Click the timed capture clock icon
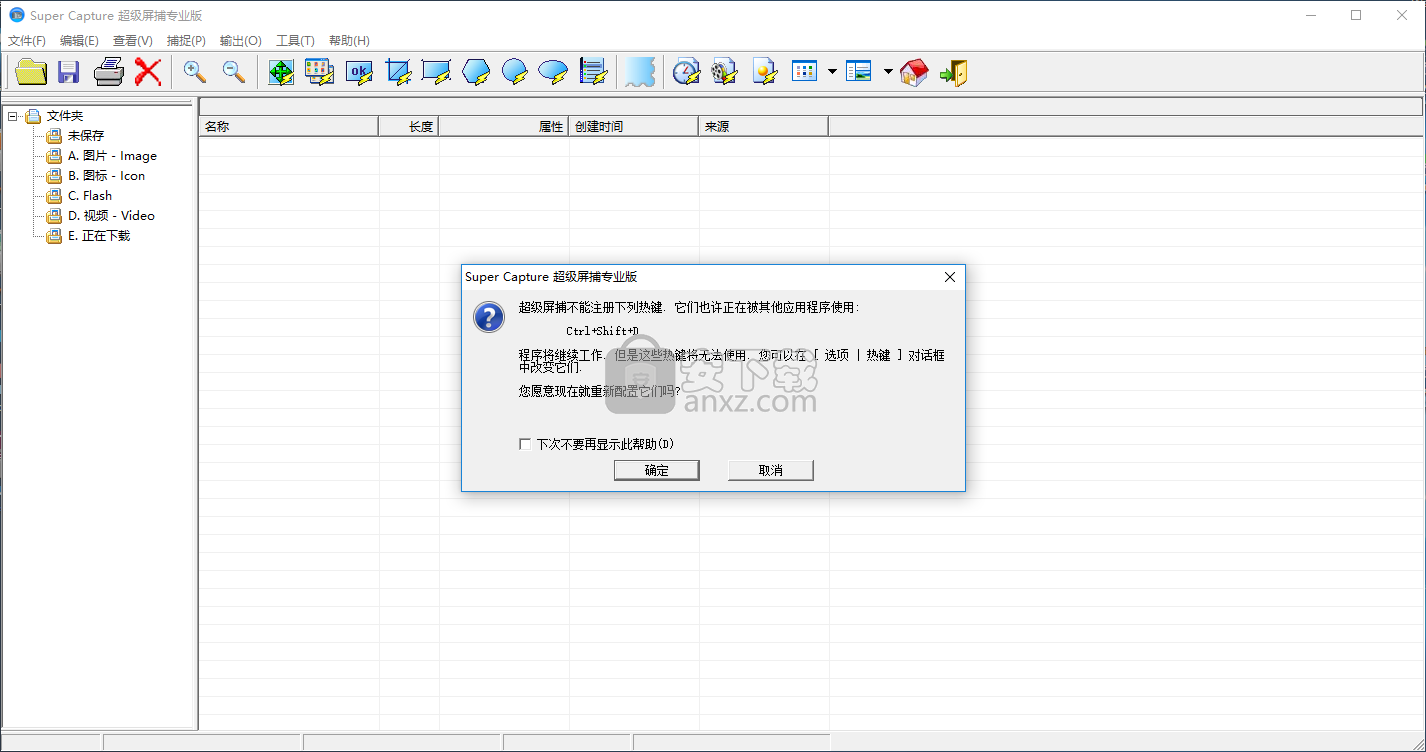 pyautogui.click(x=686, y=72)
